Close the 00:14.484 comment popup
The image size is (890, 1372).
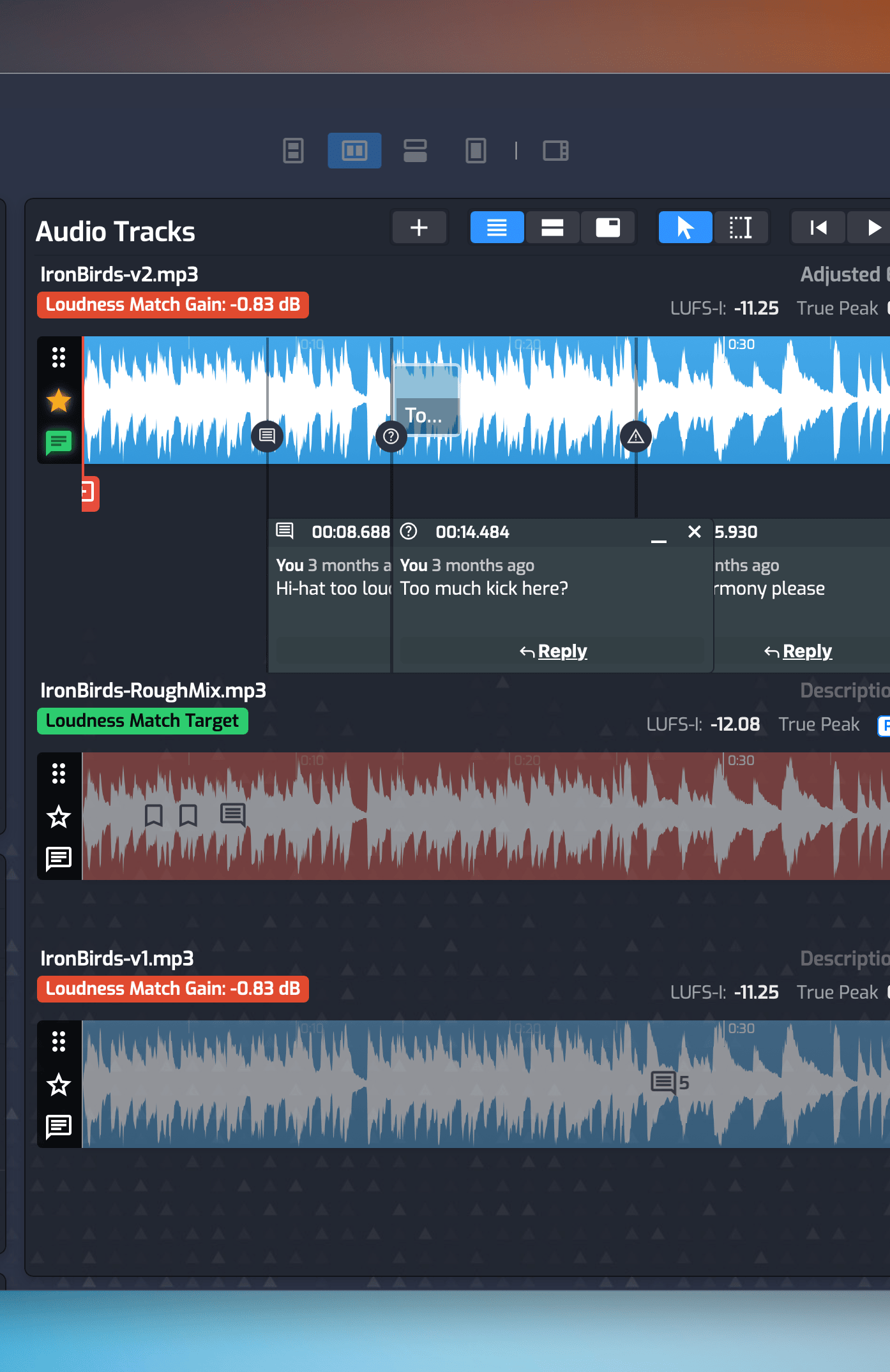695,532
